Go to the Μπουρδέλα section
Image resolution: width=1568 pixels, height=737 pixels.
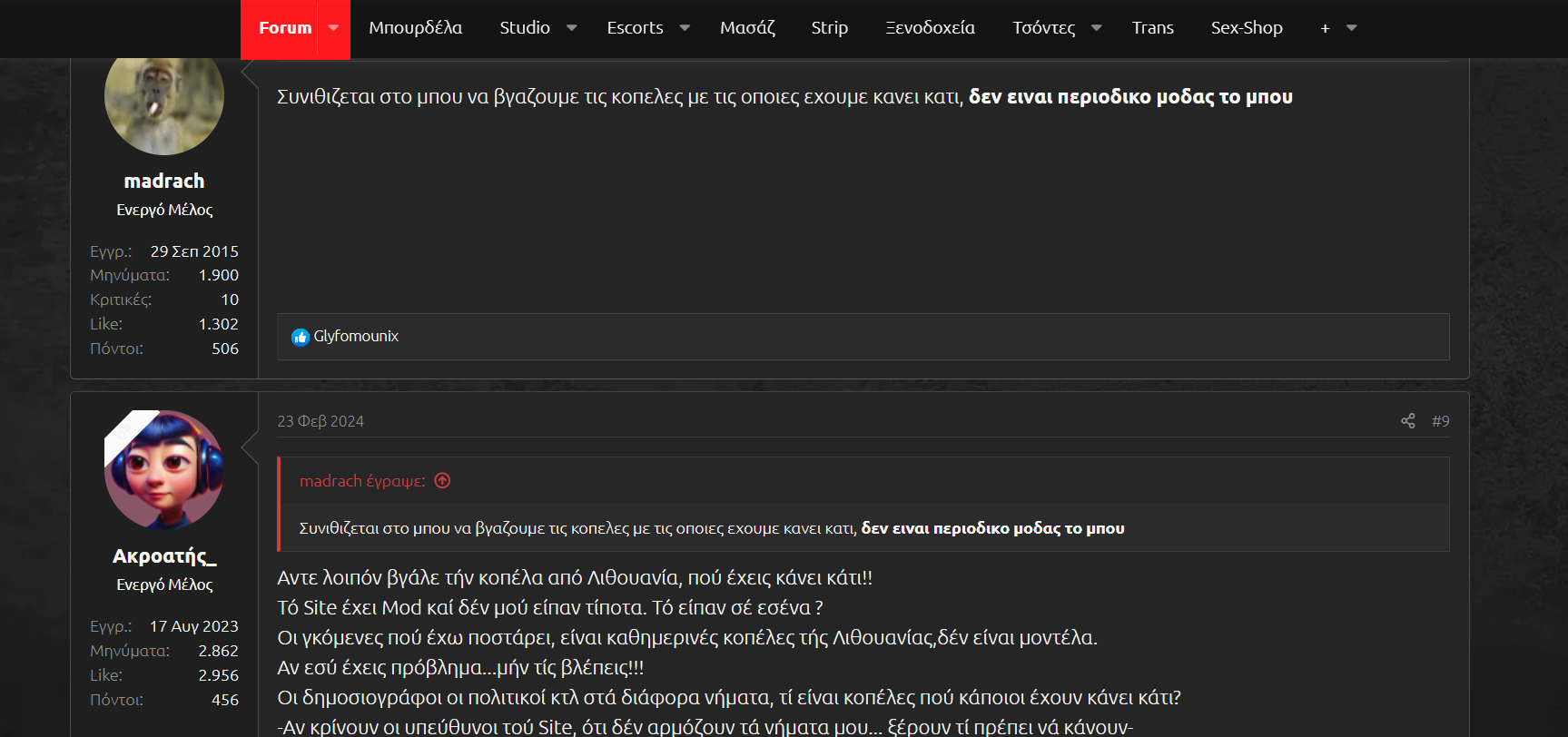tap(415, 28)
